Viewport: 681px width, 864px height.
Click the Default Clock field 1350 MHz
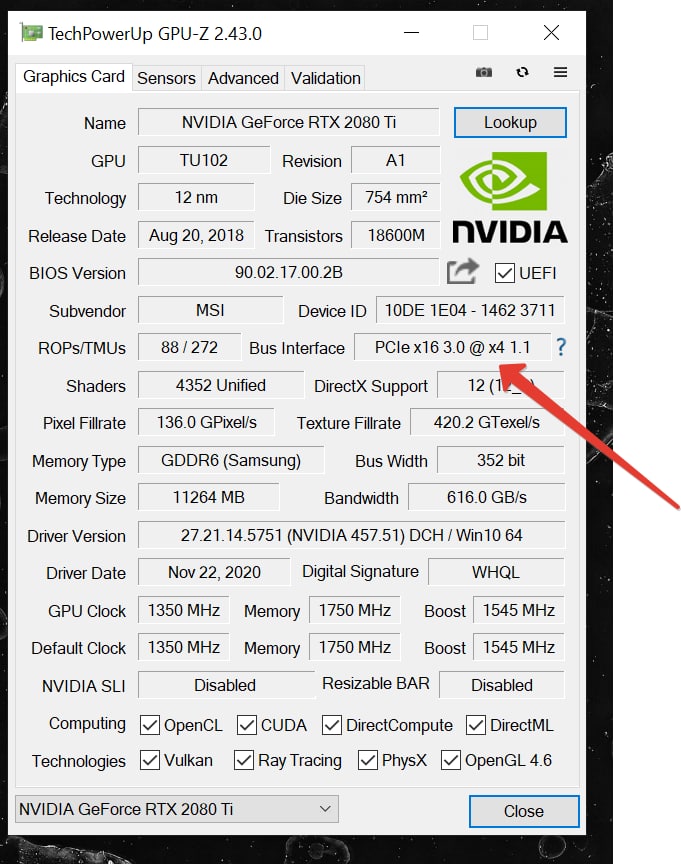183,647
